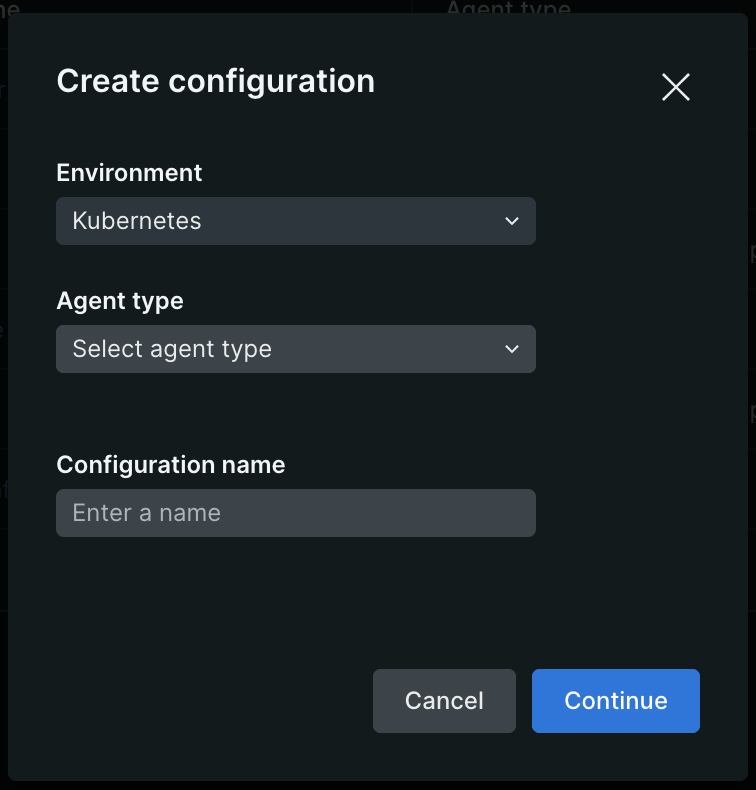Focus the Configuration name input field
Viewport: 756px width, 790px height.
click(295, 513)
